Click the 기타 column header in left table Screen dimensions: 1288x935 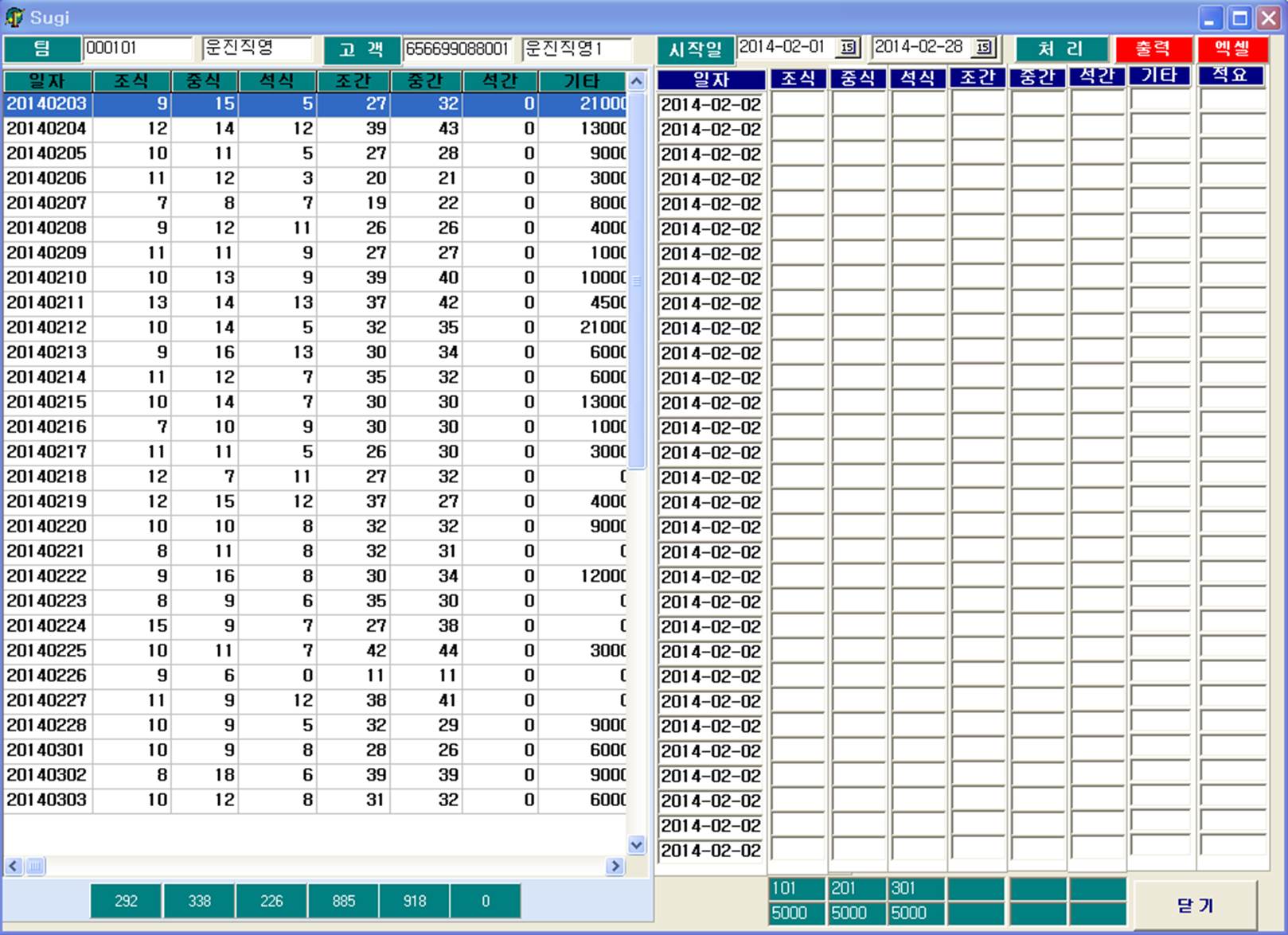(582, 81)
